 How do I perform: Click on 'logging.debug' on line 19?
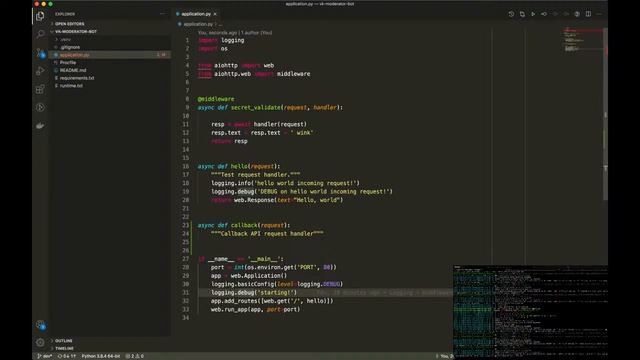[x=233, y=191]
